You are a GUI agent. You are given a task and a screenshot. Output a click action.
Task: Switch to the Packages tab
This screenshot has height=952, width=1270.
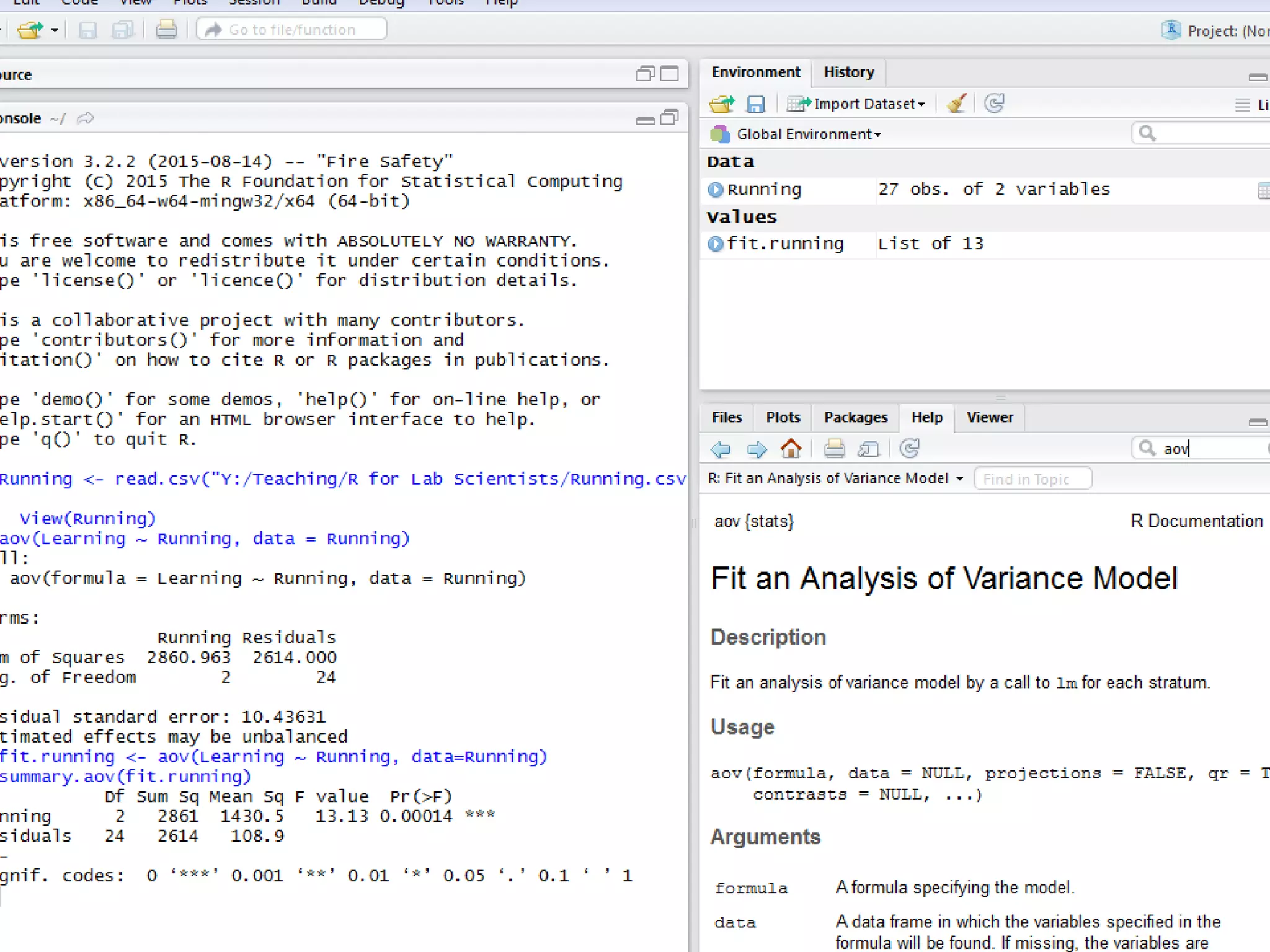pyautogui.click(x=855, y=418)
